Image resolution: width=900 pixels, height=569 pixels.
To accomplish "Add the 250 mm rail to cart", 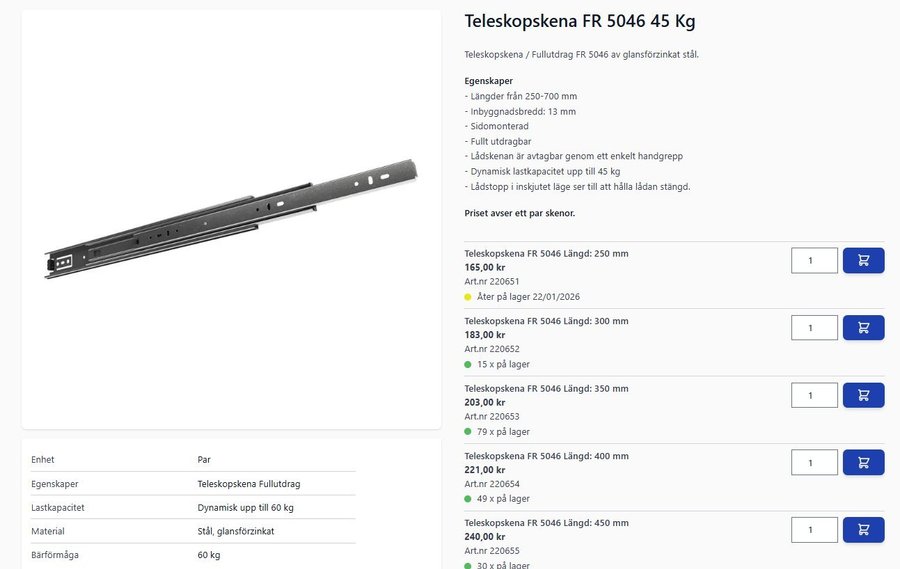I will coord(863,260).
